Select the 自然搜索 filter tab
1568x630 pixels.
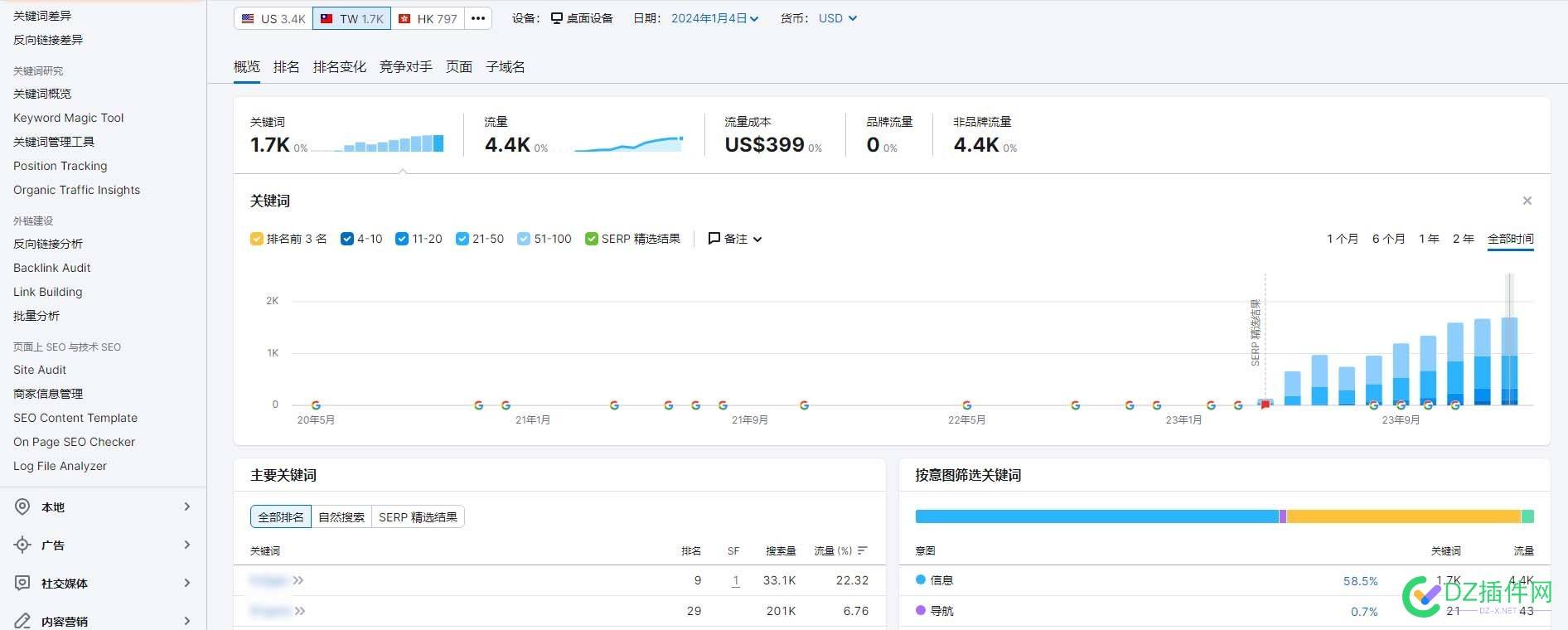click(x=341, y=517)
